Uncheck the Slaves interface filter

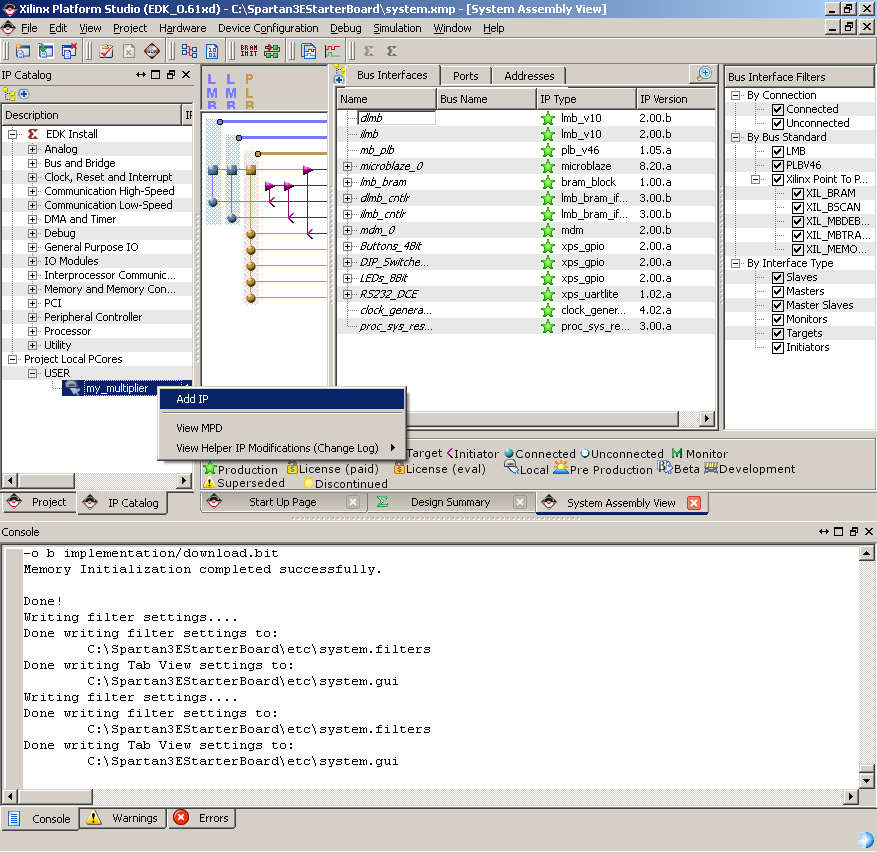777,278
